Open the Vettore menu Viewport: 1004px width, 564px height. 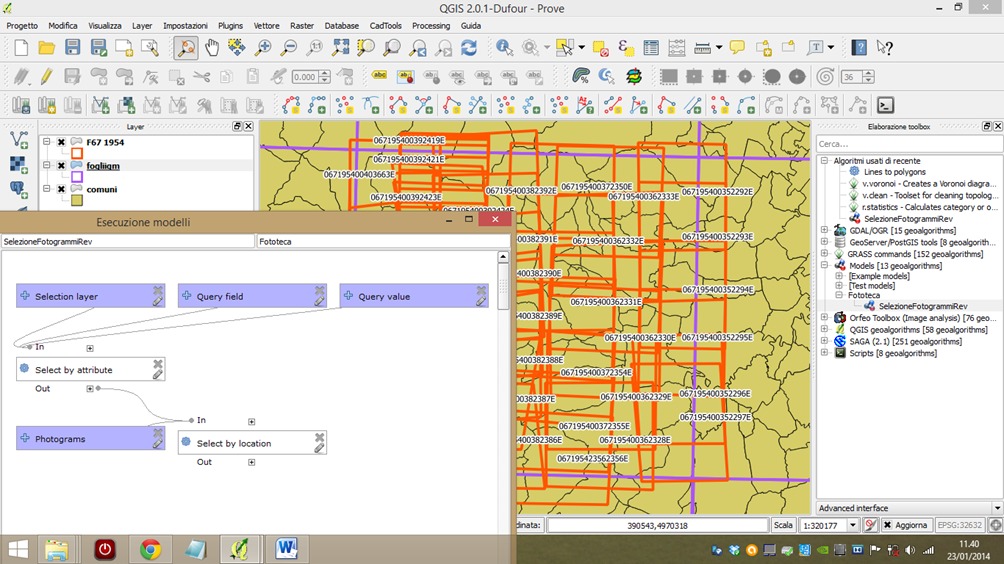tap(266, 25)
